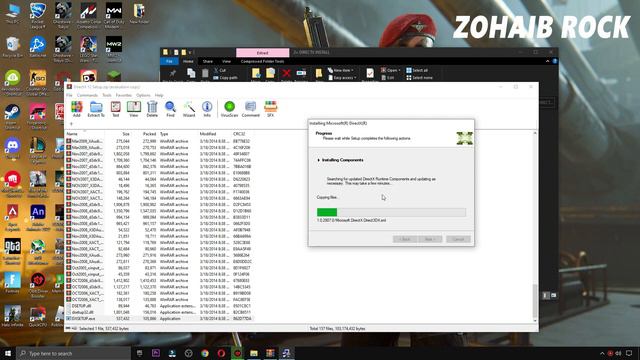Click the New folder icon in Explorer ribbon

(319, 74)
